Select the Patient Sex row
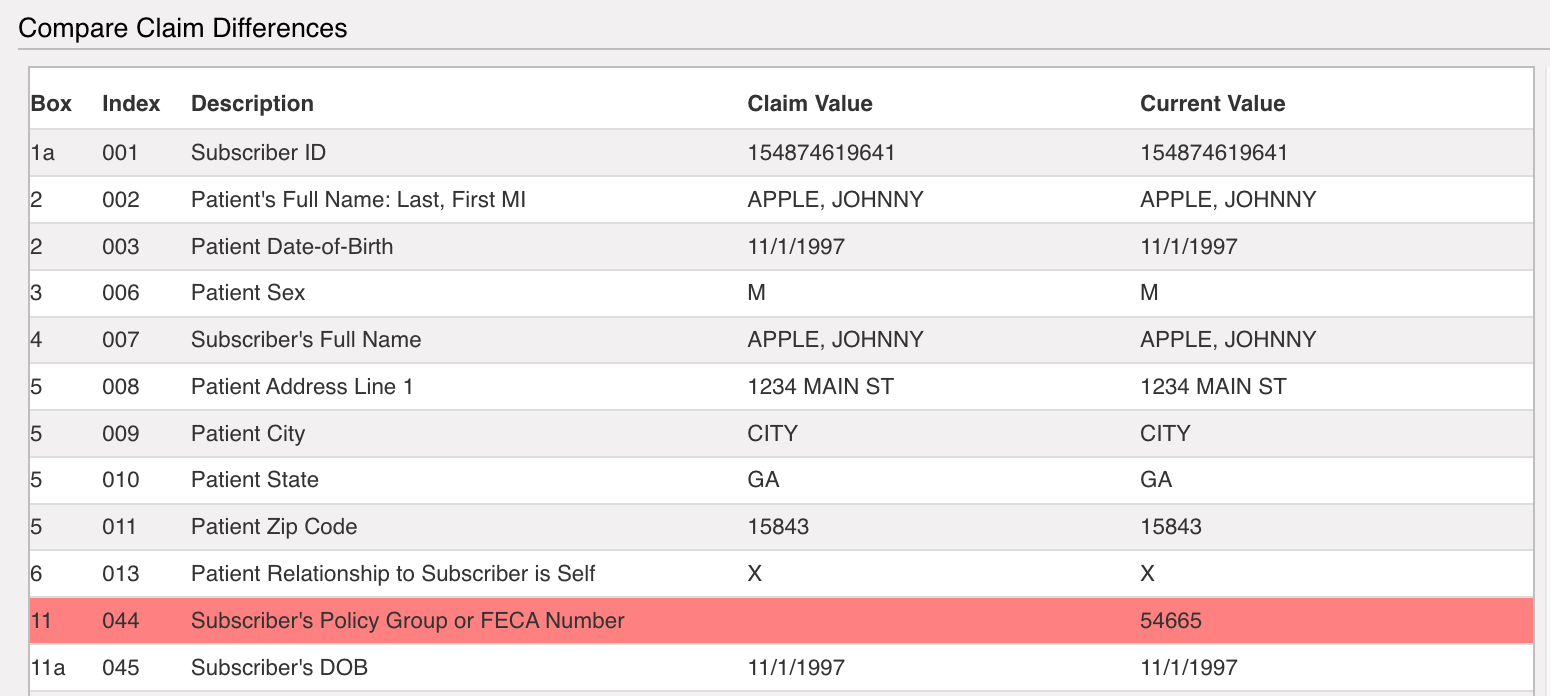The image size is (1550, 696). [x=781, y=293]
